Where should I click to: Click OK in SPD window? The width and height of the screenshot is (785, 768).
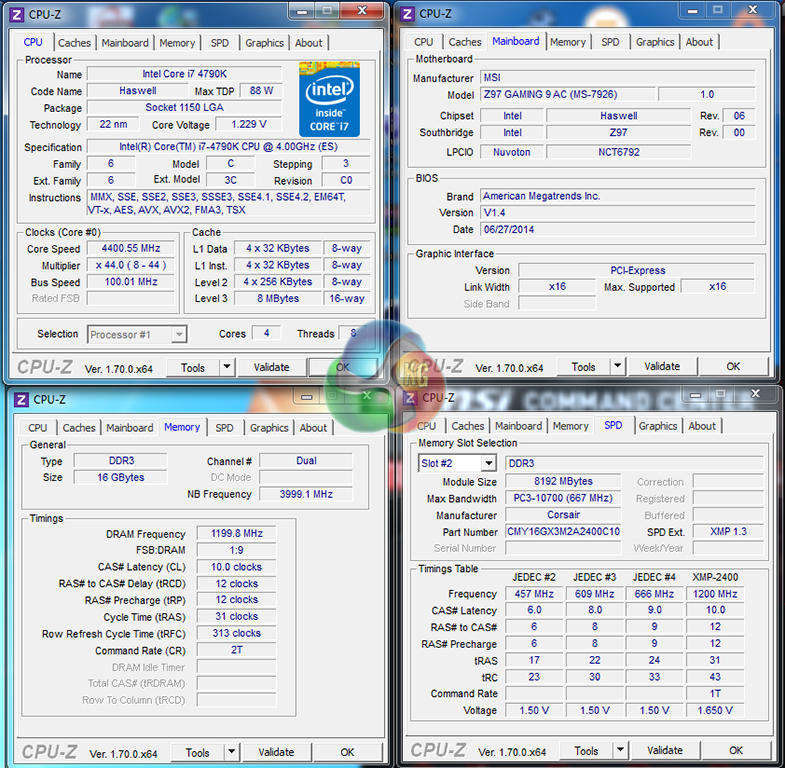[x=735, y=750]
